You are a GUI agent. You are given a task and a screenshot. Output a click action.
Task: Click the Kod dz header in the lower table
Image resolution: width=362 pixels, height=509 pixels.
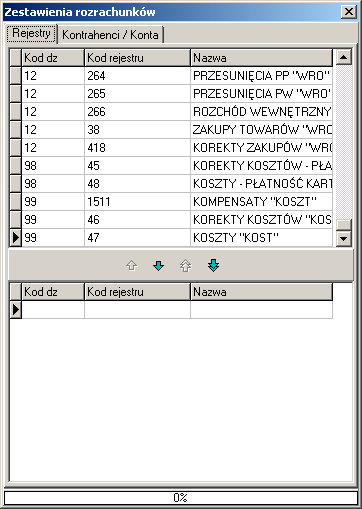click(x=53, y=292)
